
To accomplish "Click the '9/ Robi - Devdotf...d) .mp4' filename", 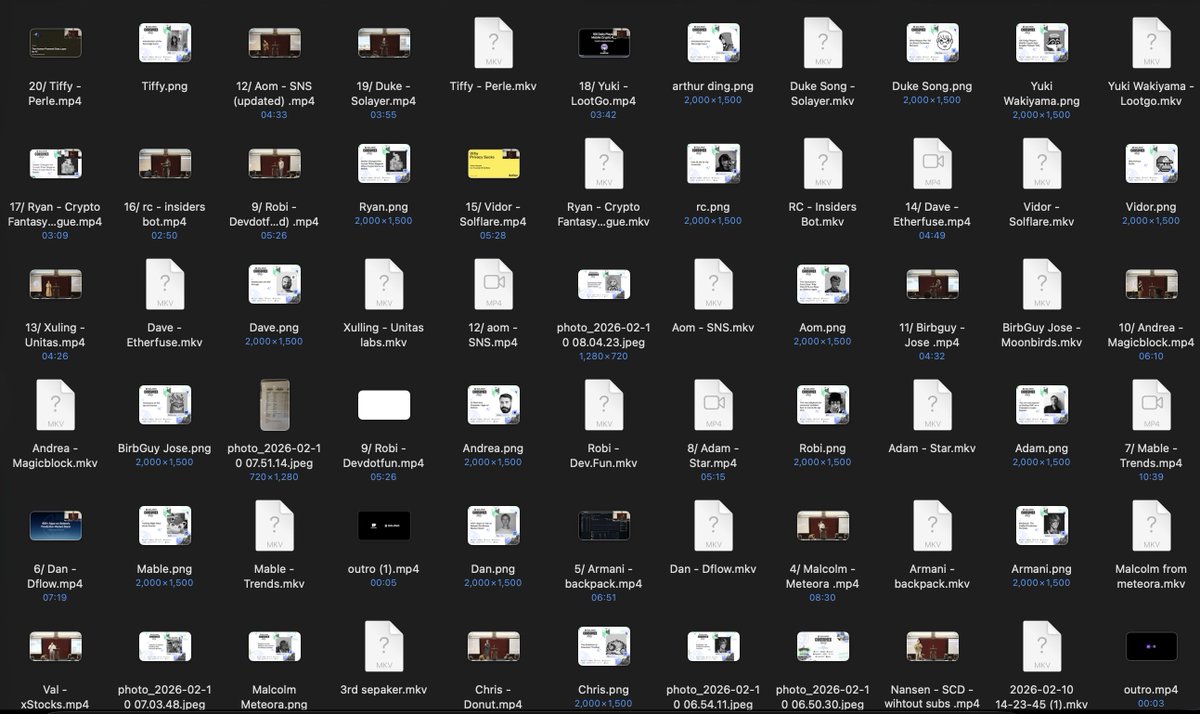I will (x=274, y=214).
